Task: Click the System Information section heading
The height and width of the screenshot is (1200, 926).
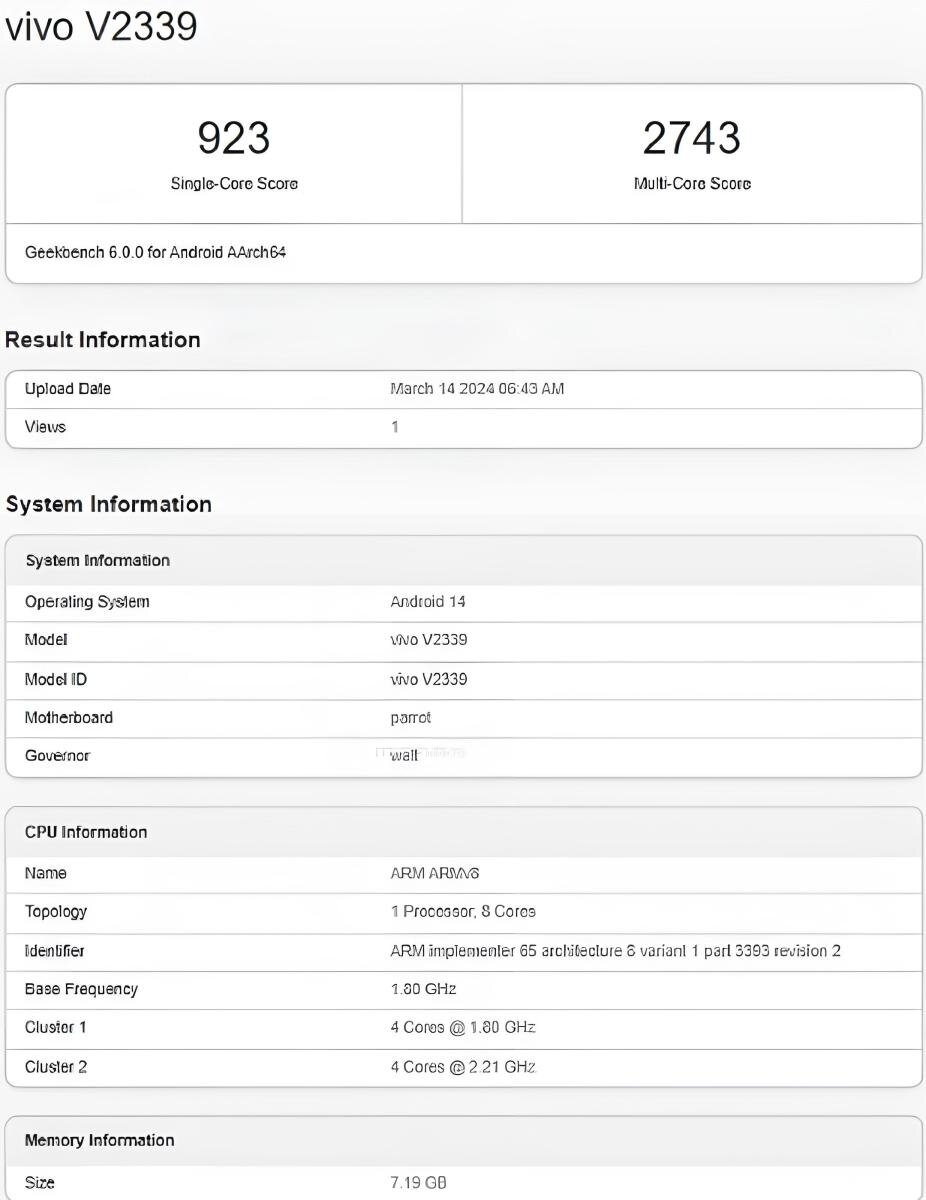Action: pyautogui.click(x=108, y=504)
